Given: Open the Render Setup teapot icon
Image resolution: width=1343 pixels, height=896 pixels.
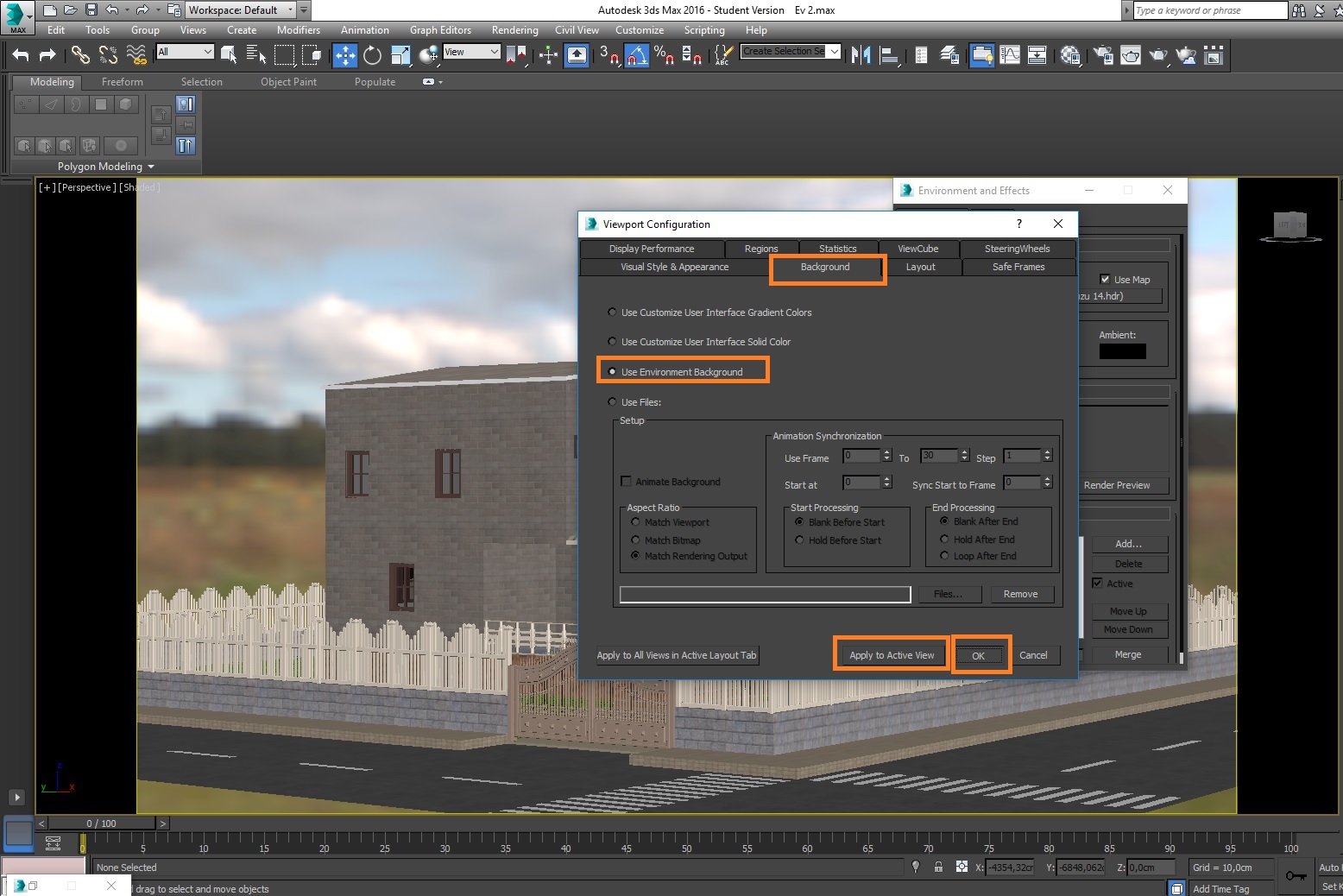Looking at the screenshot, I should (1103, 55).
